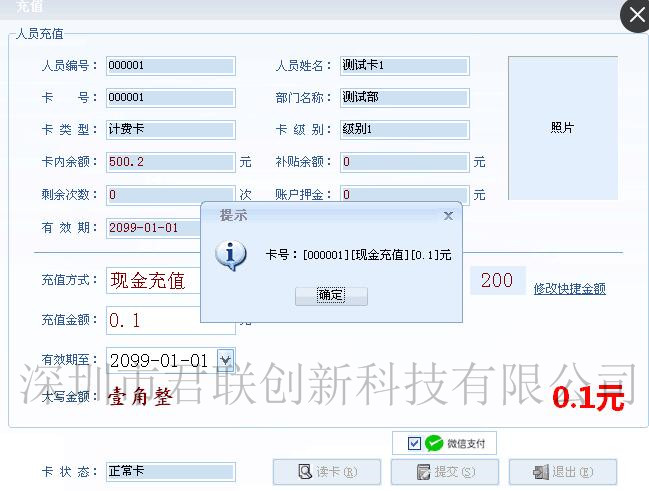Screen dimensions: 649x491
Task: Click the 大写金额 text 壹角整
Action: [x=140, y=397]
